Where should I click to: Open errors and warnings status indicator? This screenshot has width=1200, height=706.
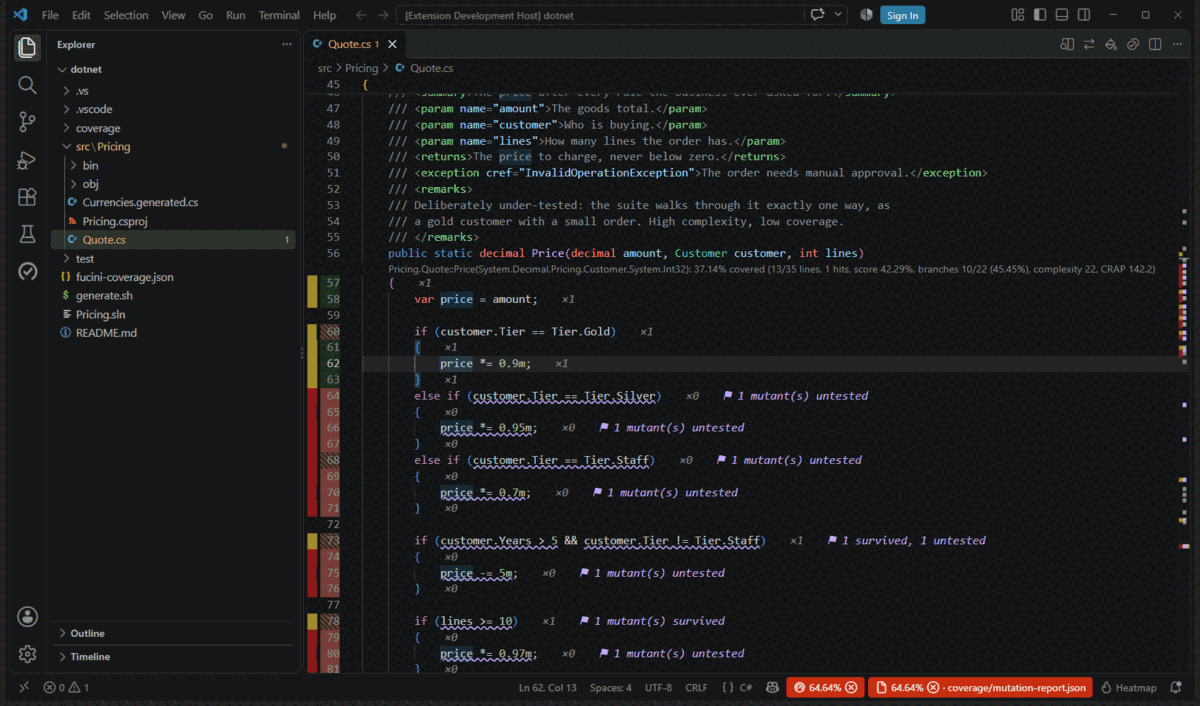[66, 688]
